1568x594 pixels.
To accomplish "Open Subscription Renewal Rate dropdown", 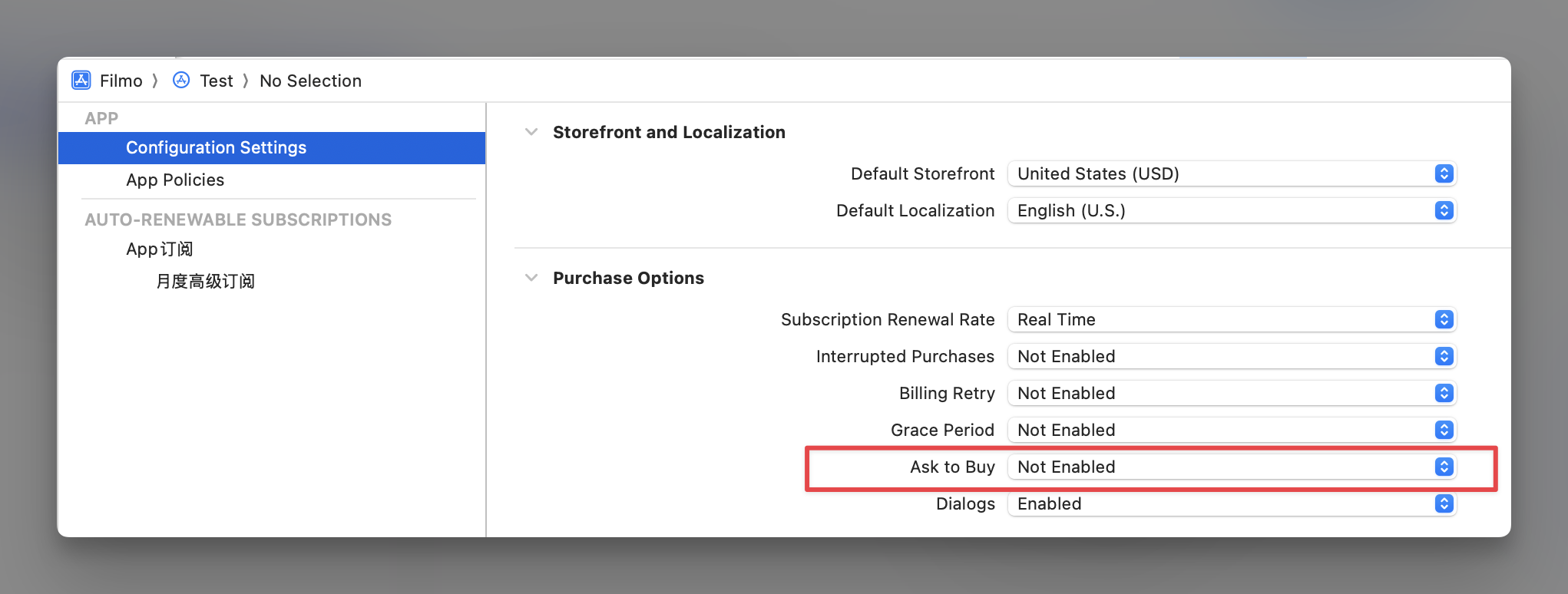I will 1231,319.
